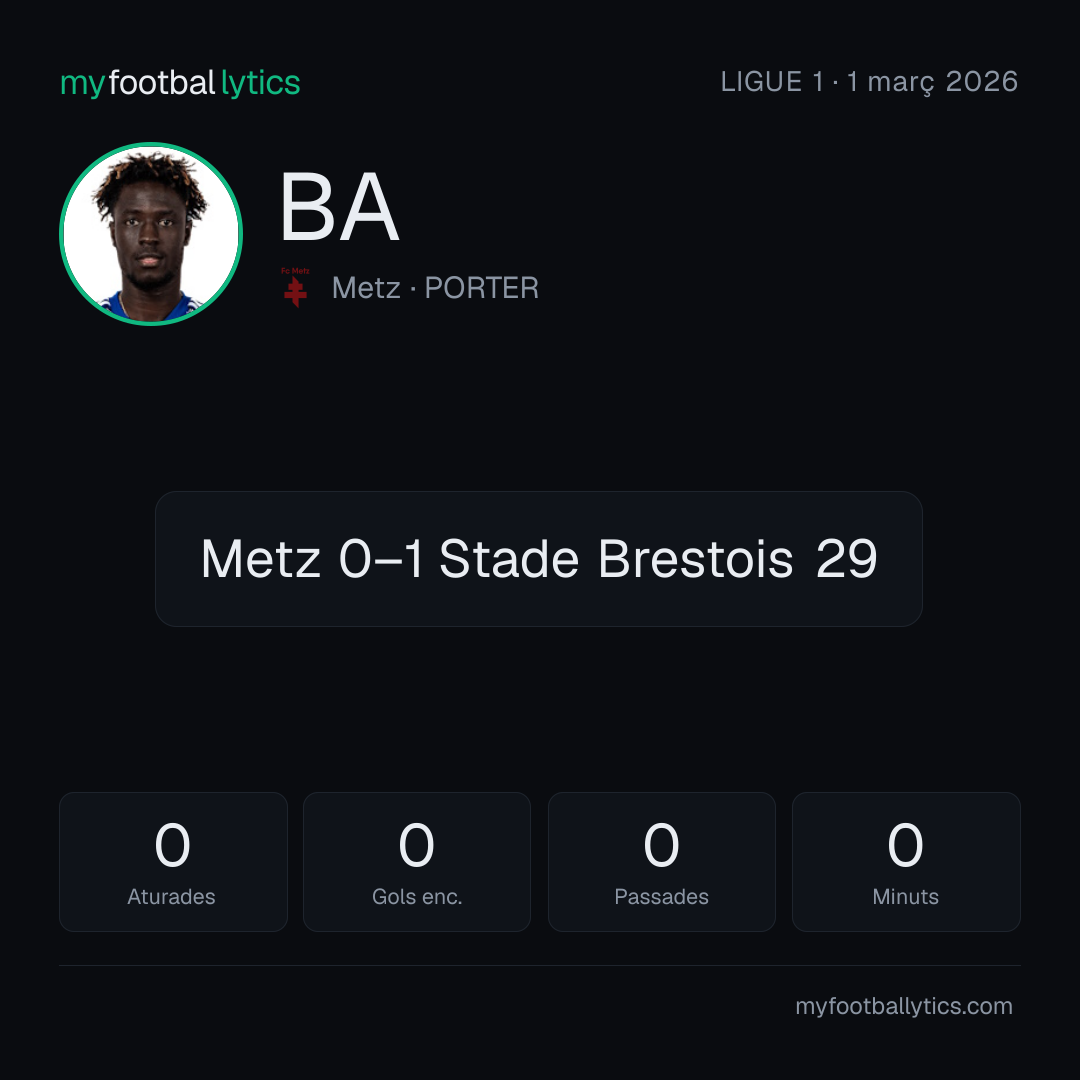Click the Gols enc. value zero

coord(417,845)
